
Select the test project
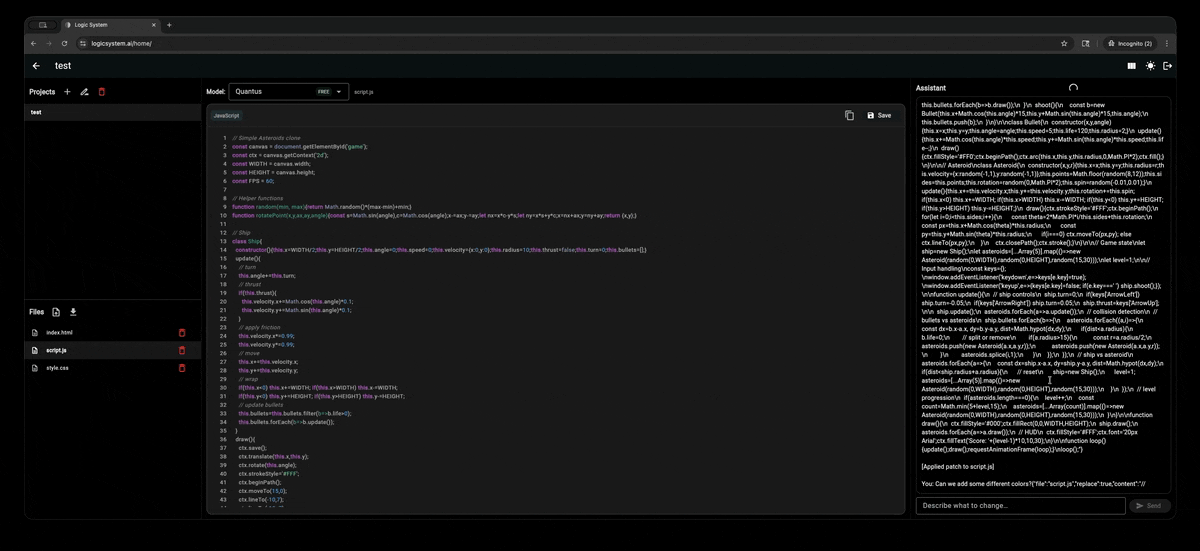tap(36, 113)
